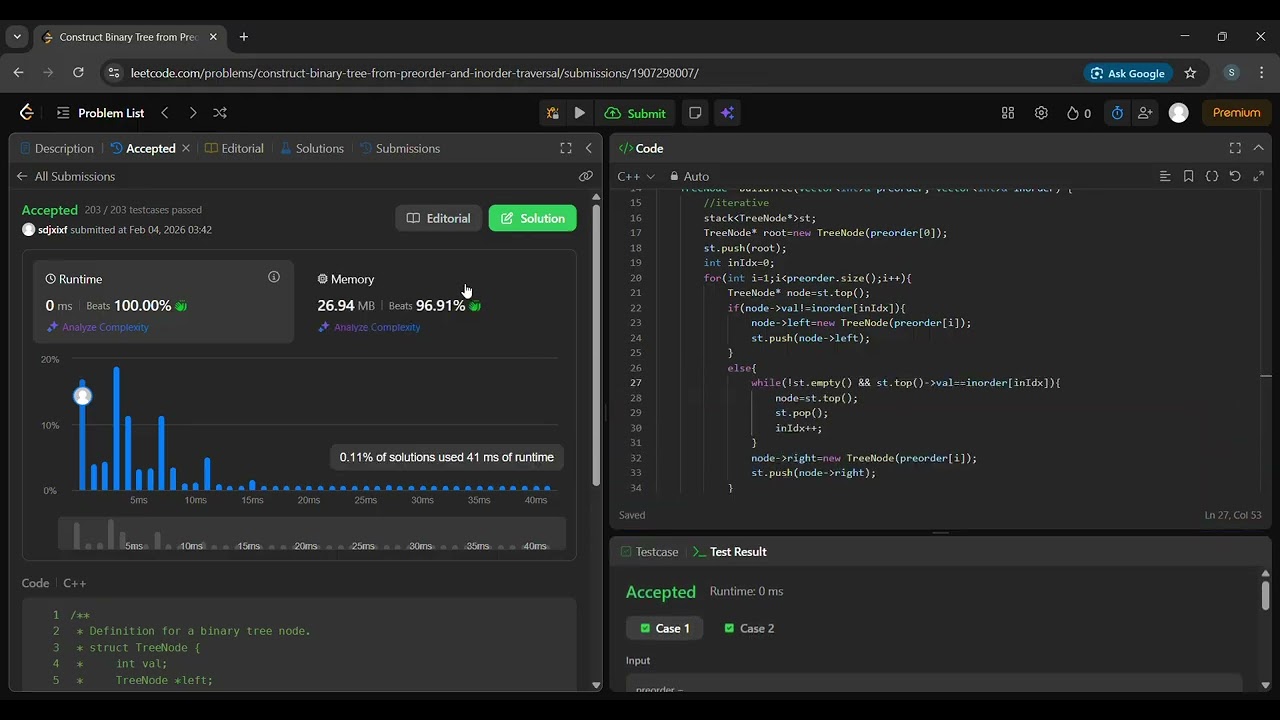
Task: Pick a random problem with shuffle icon
Action: (x=220, y=113)
